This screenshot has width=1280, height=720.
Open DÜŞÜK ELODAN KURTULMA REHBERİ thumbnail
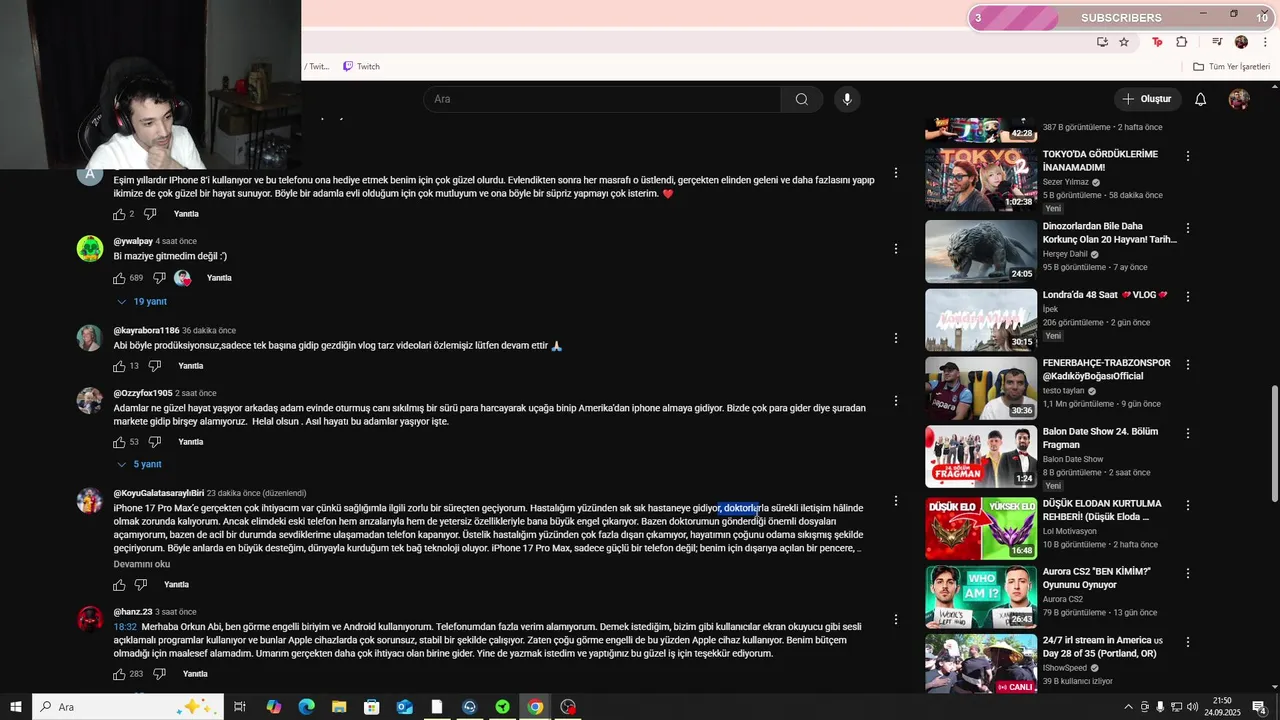(981, 529)
